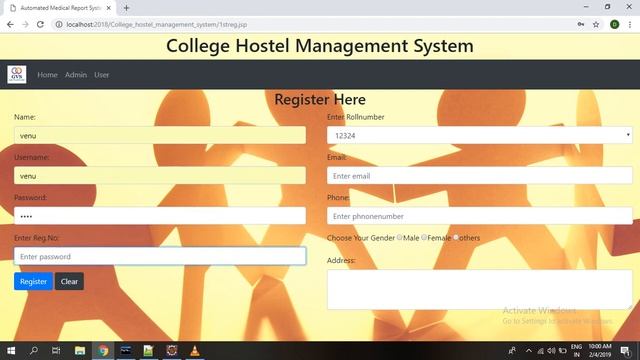
Task: Click the volume tray icon
Action: click(551, 351)
